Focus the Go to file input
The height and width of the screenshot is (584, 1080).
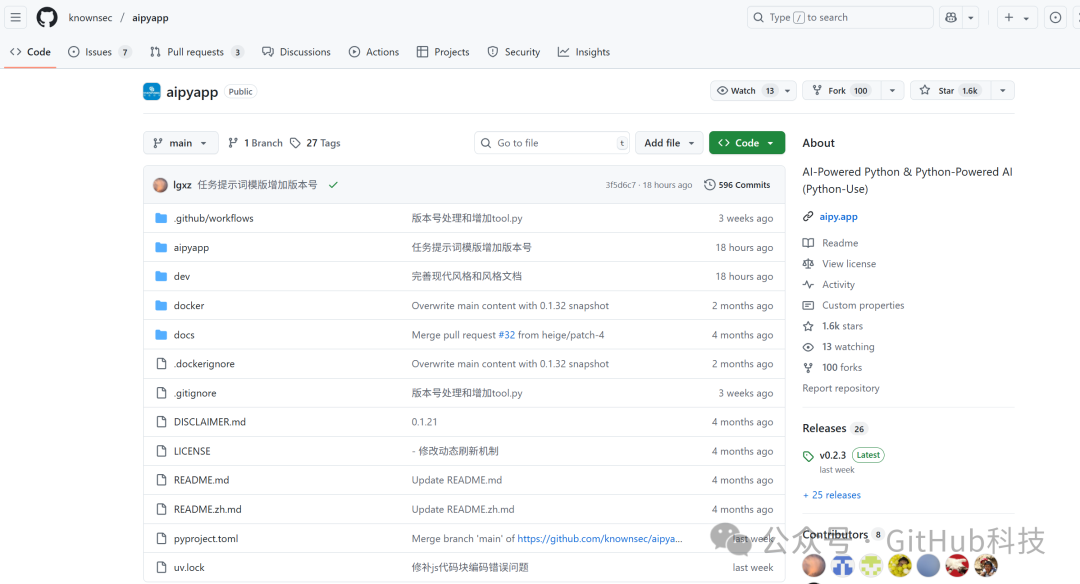tap(552, 143)
